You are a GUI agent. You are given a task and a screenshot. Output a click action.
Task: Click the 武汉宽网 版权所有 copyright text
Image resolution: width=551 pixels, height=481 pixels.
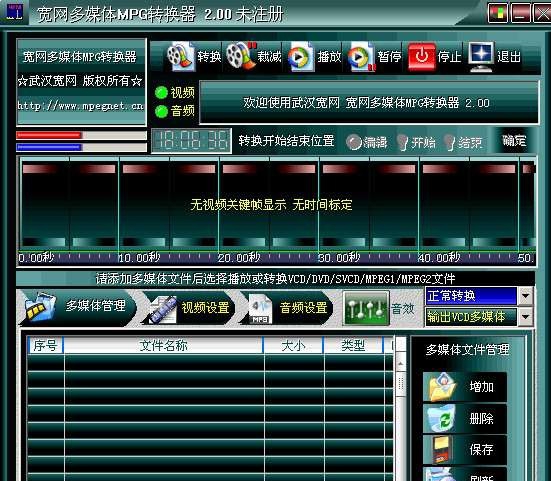pos(80,81)
